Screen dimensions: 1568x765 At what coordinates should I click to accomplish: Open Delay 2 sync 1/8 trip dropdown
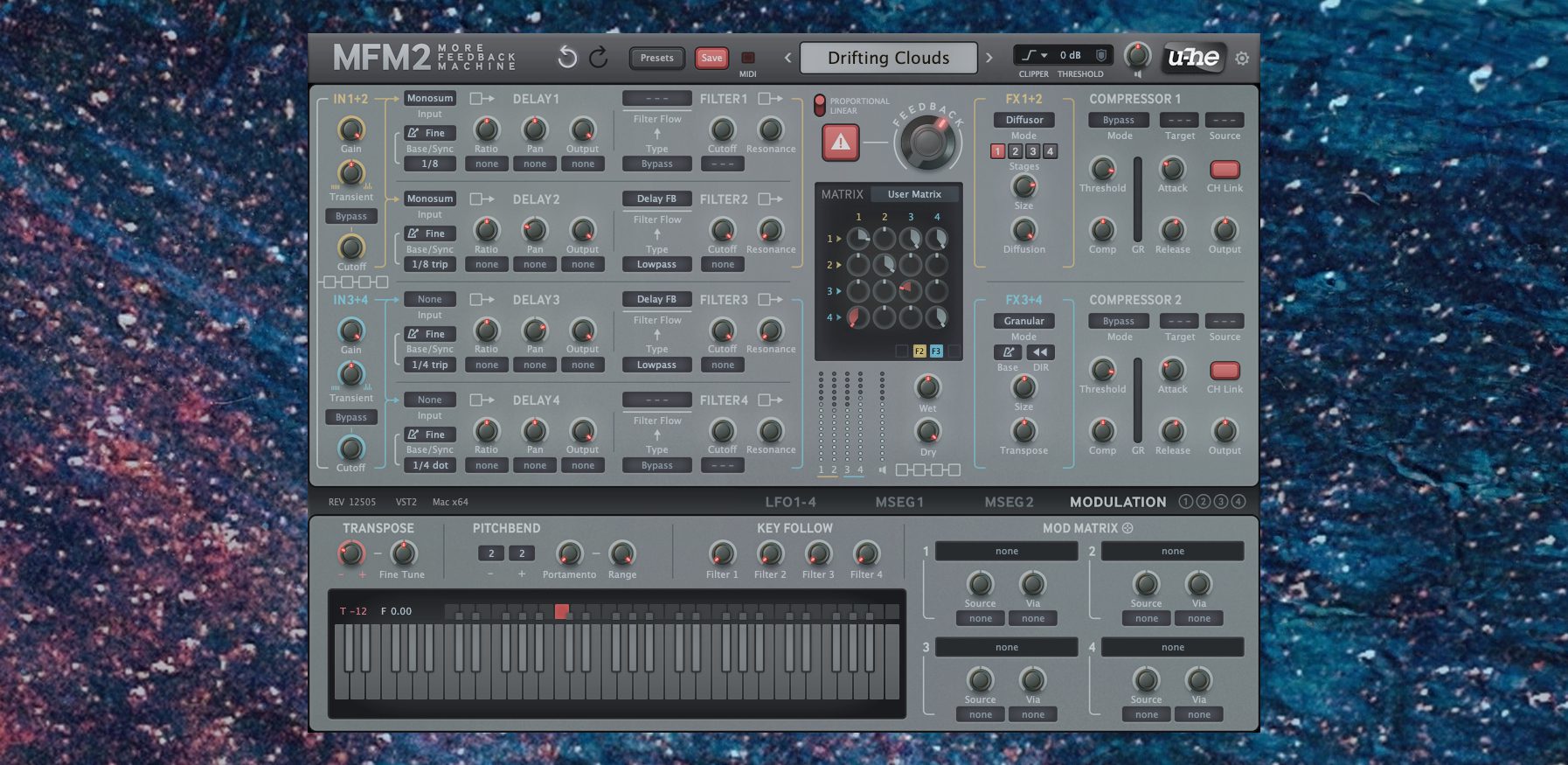[430, 264]
